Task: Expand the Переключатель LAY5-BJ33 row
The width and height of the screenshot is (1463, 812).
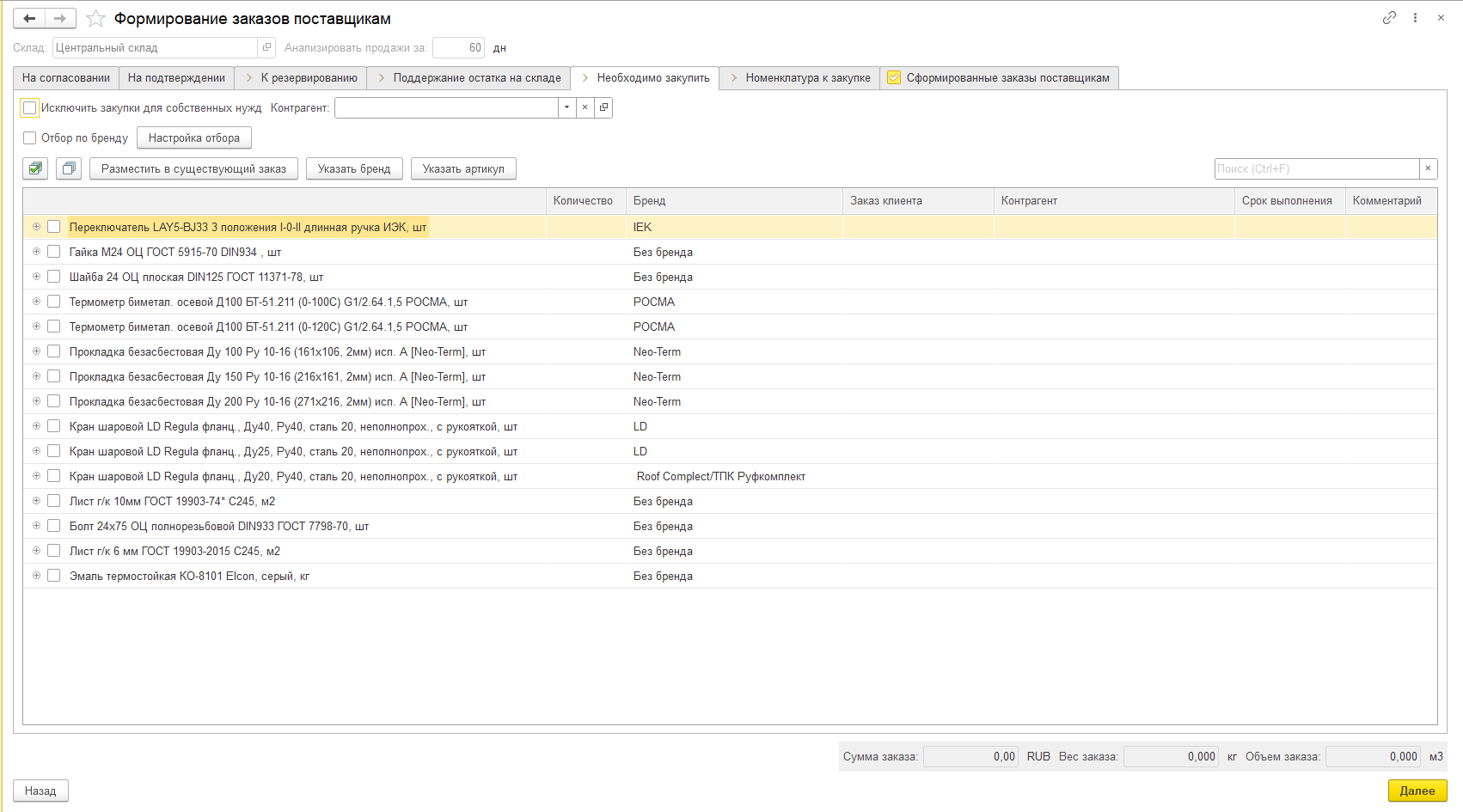Action: 36,227
